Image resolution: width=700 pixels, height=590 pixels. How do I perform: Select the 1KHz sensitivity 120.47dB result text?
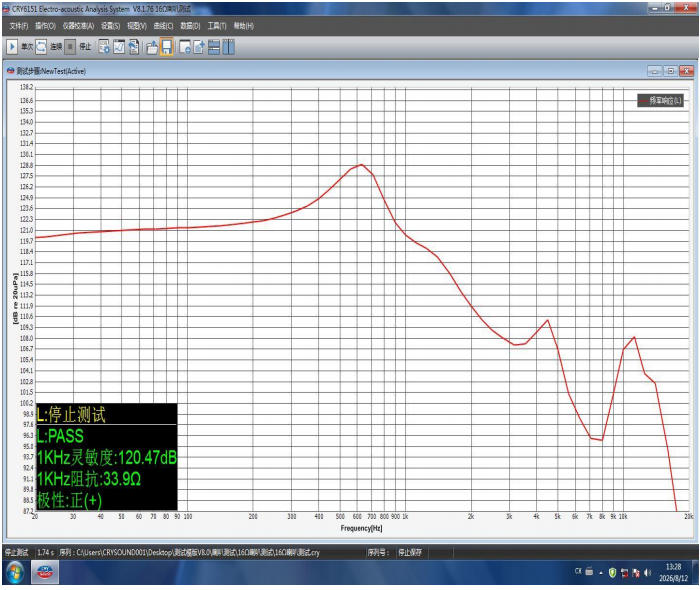pos(107,458)
